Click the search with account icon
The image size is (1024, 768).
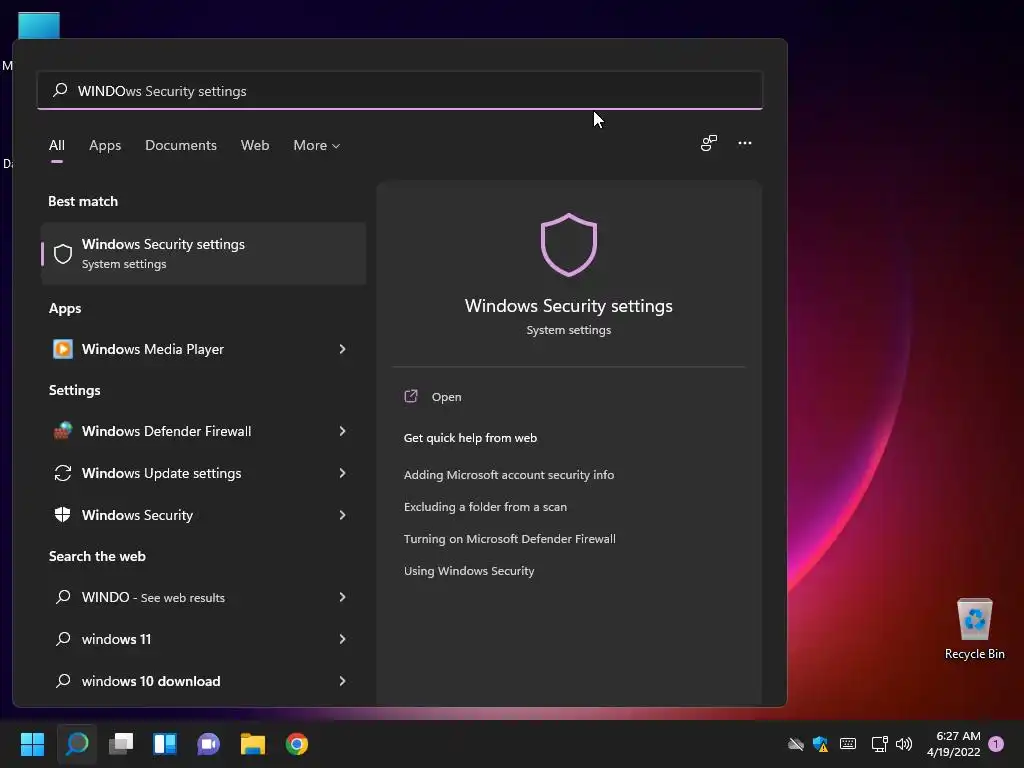(x=709, y=143)
